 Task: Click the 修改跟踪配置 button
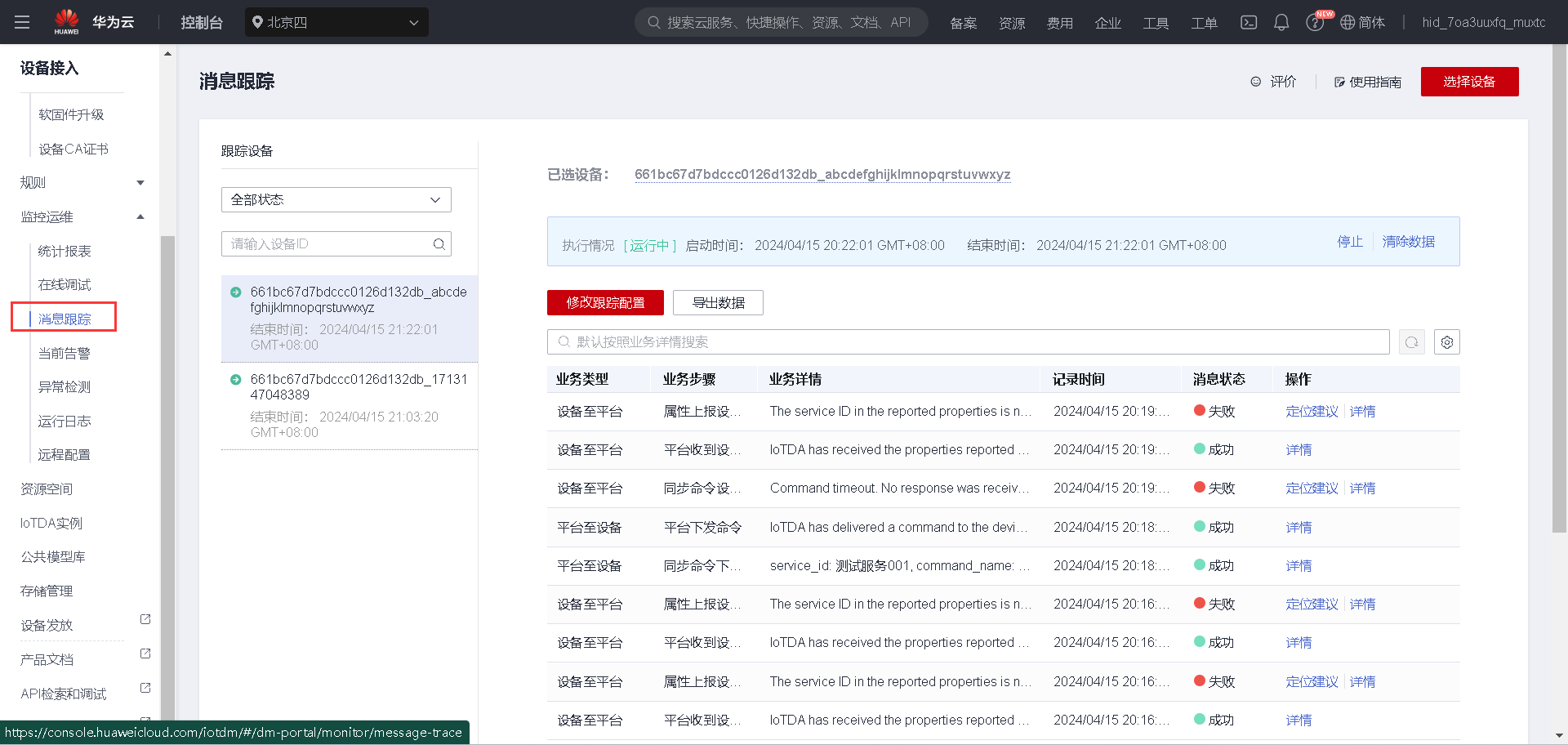pos(605,303)
